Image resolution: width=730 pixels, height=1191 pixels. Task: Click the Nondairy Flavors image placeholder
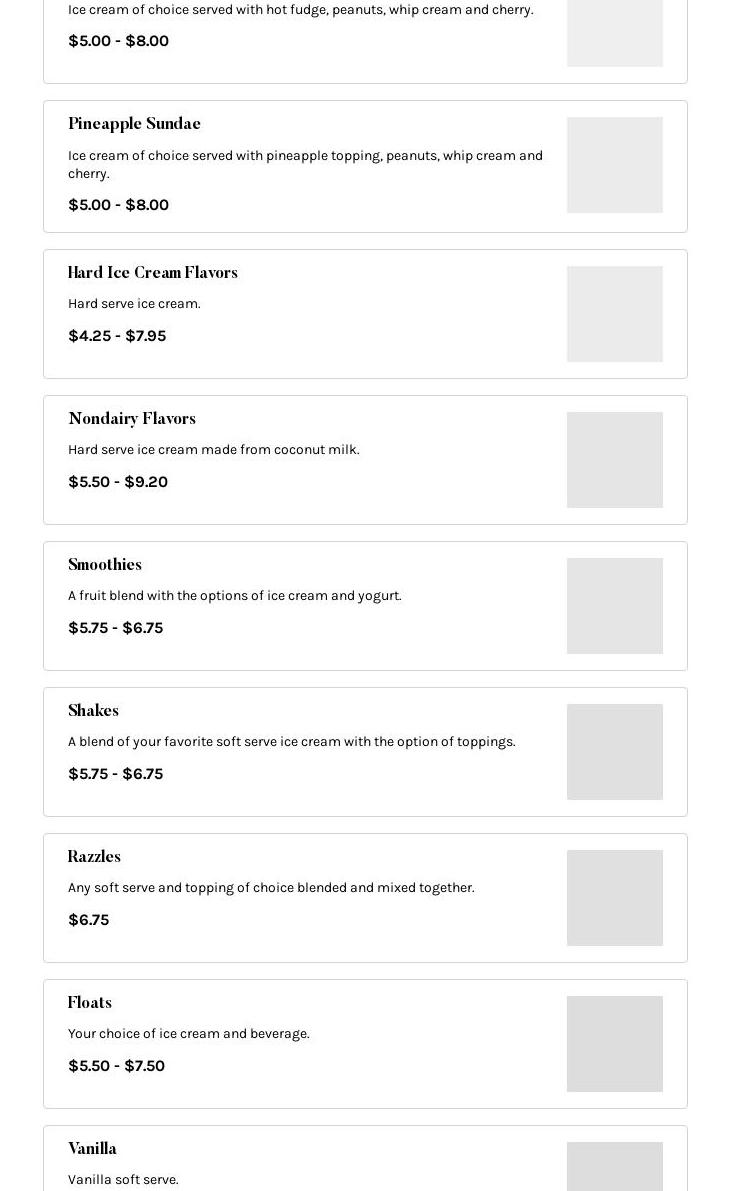coord(614,460)
